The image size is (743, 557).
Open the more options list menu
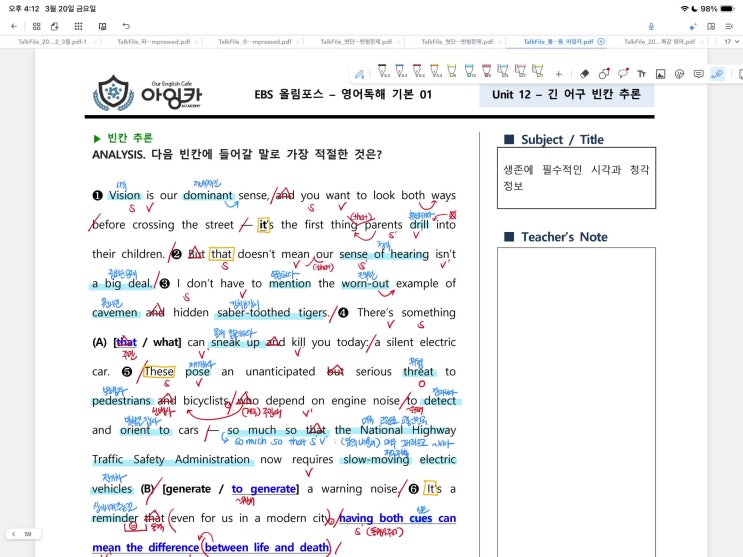coord(725,26)
